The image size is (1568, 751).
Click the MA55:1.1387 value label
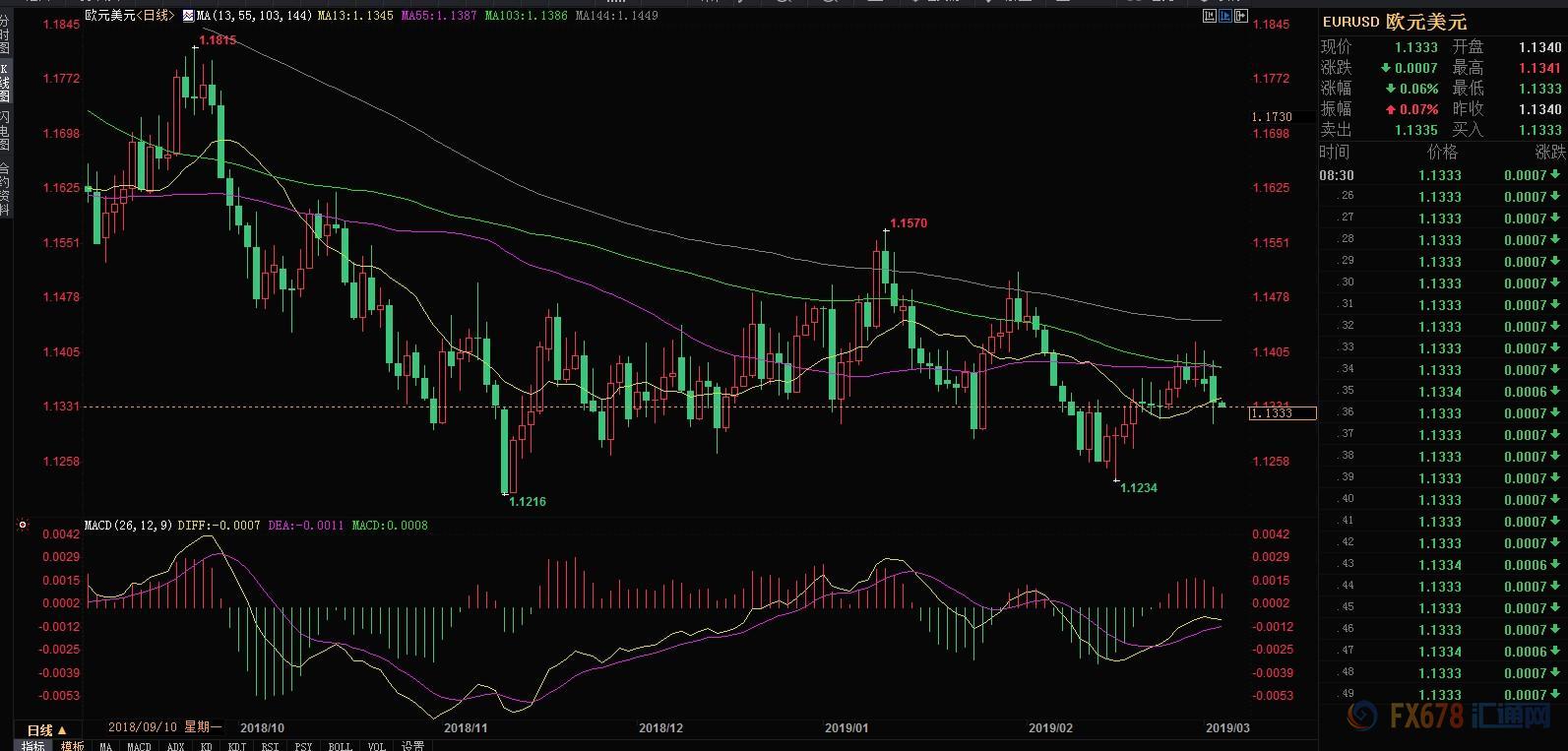click(440, 16)
